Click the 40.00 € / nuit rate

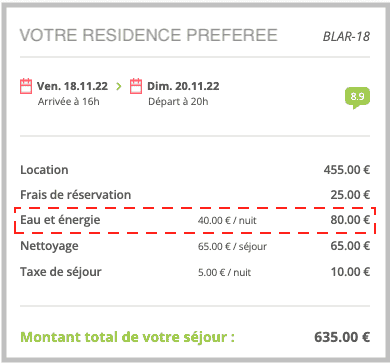227,220
